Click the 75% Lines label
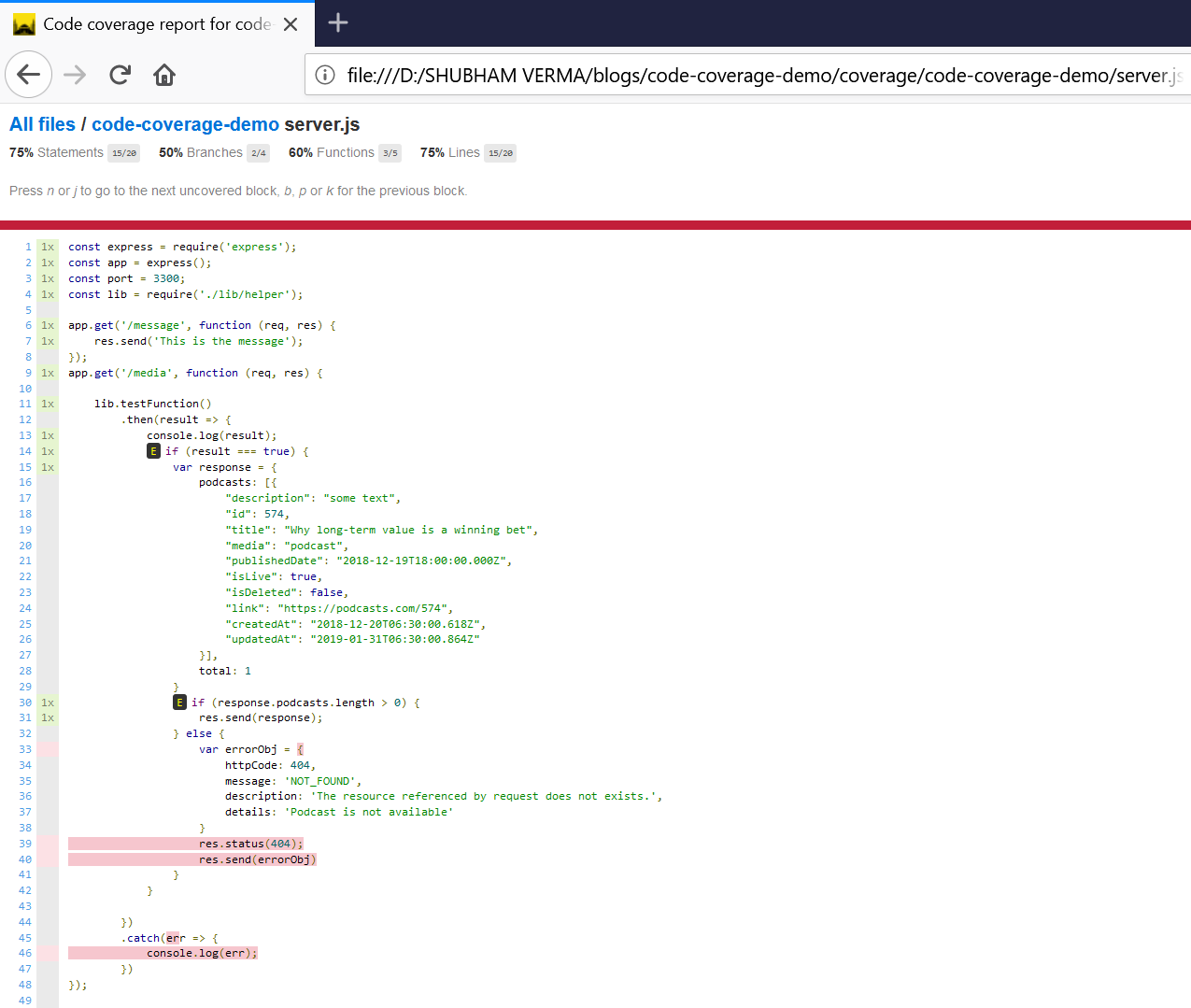 point(450,152)
